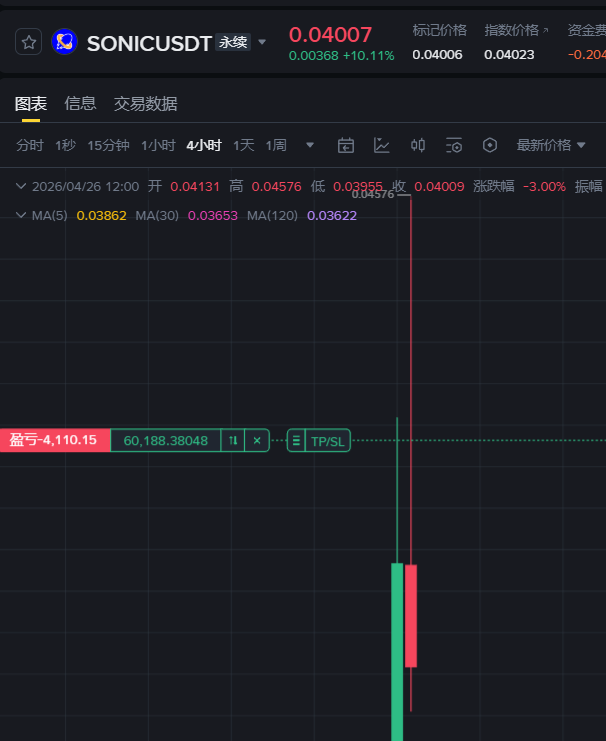The image size is (606, 741).
Task: Collapse the MA indicator row chevron
Action: click(21, 215)
